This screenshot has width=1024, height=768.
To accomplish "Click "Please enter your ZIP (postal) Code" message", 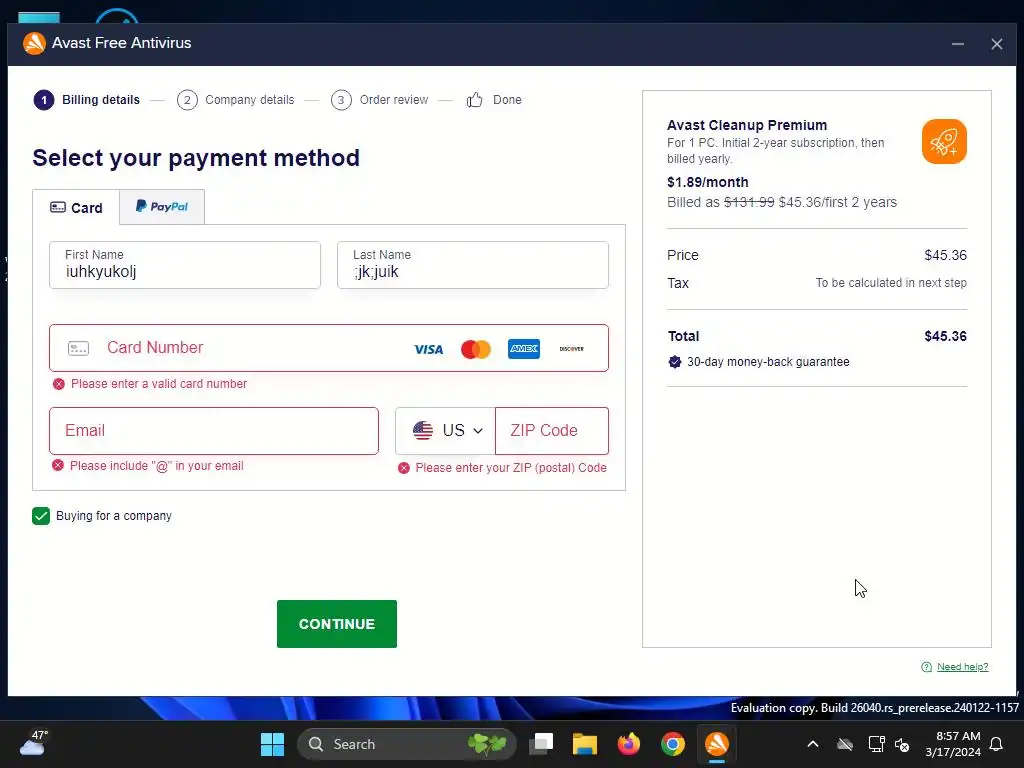I will [x=511, y=468].
